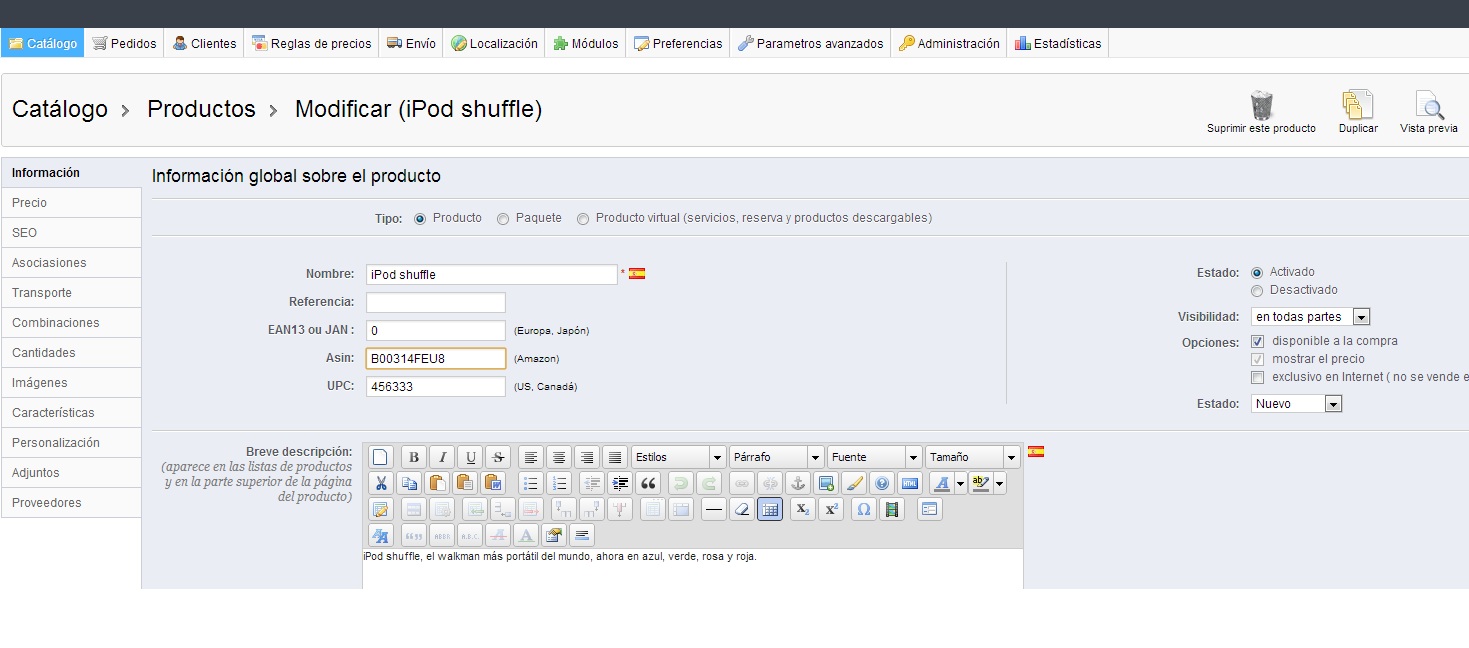Insert media film-strip icon
Screen dimensions: 1469x648
click(x=892, y=509)
